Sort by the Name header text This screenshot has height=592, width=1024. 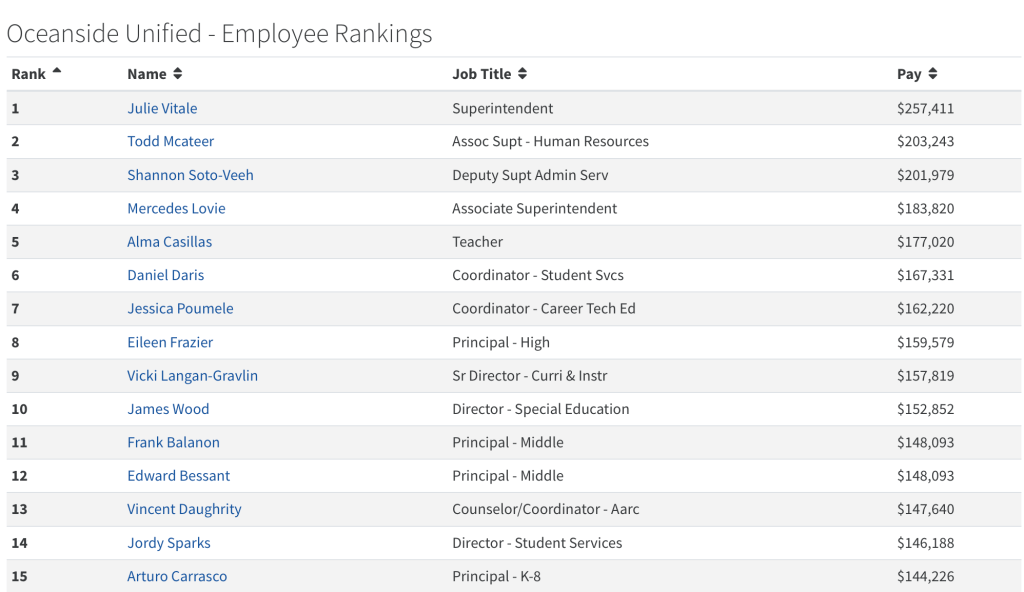pos(147,74)
